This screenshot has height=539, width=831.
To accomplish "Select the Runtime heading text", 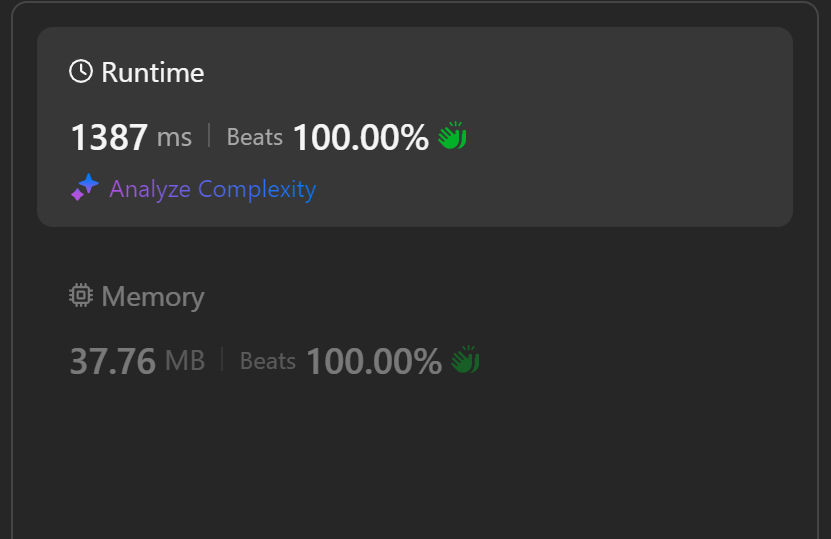I will (152, 73).
